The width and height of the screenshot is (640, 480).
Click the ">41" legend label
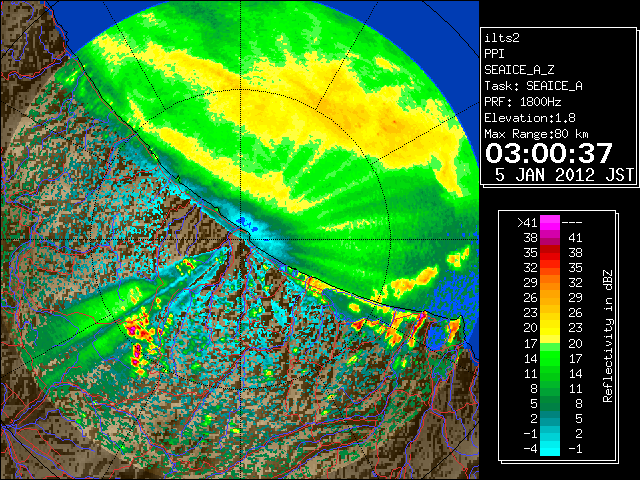coord(527,223)
